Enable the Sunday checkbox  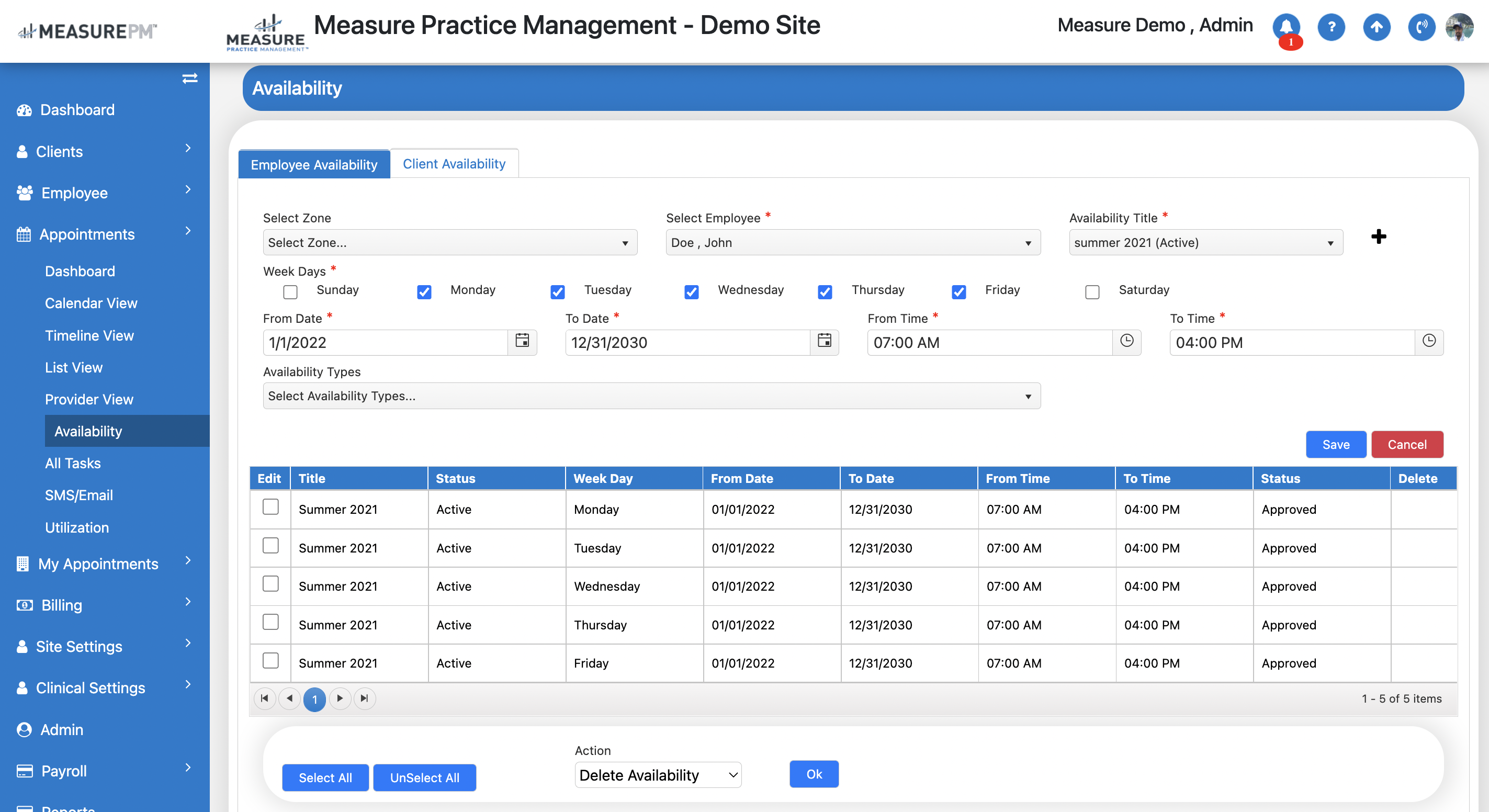(290, 292)
